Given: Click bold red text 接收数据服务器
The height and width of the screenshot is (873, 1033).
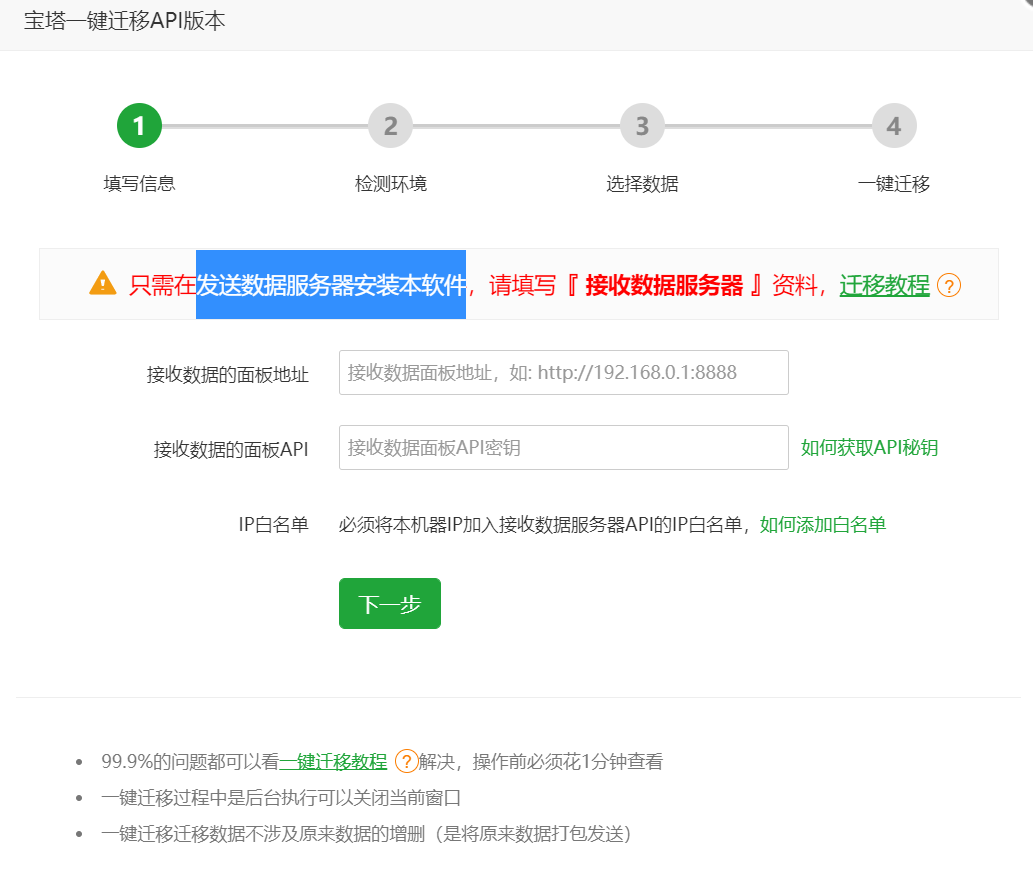Looking at the screenshot, I should pos(664,285).
